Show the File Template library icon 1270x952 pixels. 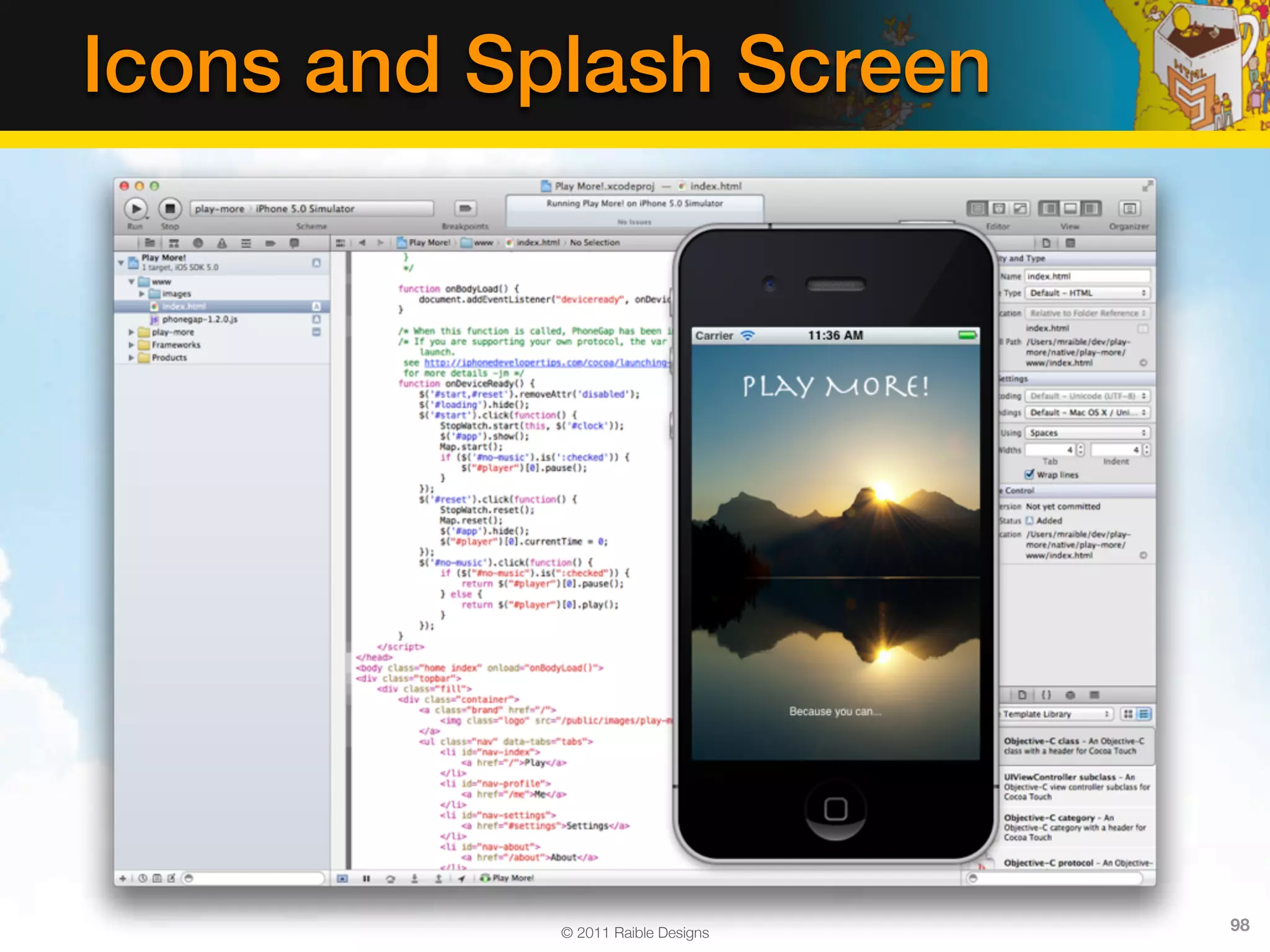tap(1022, 695)
